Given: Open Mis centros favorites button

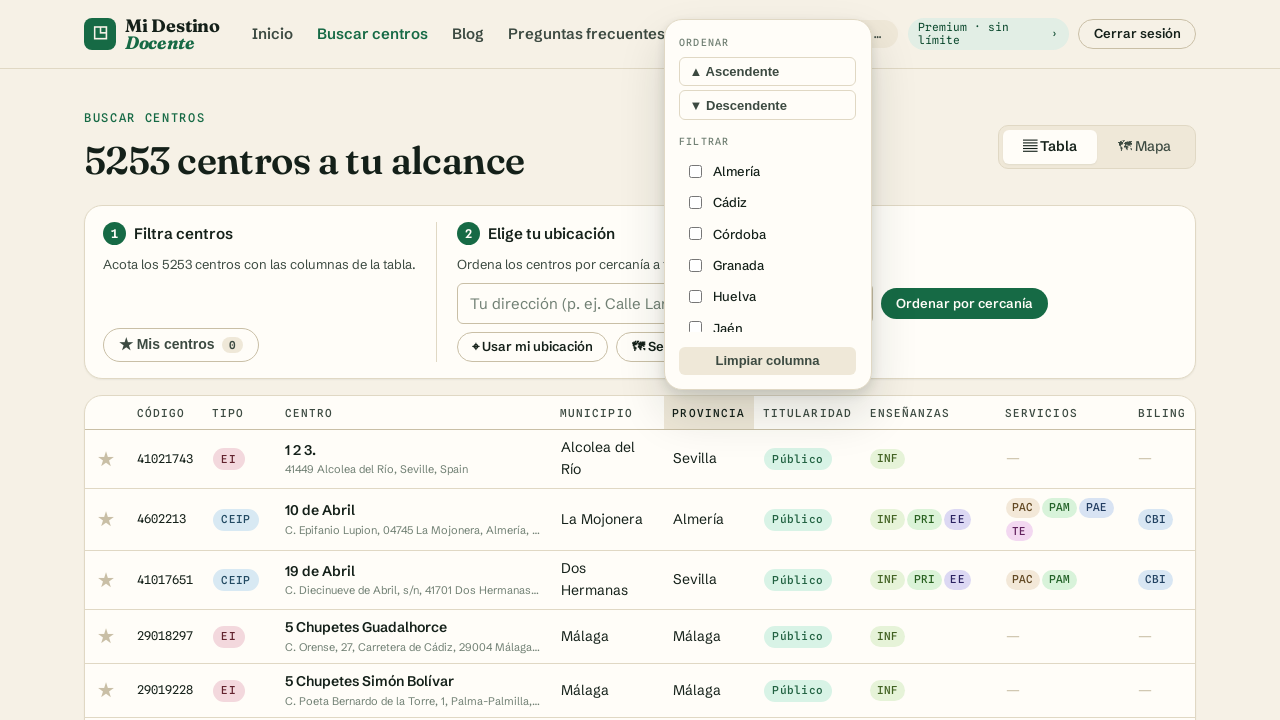Looking at the screenshot, I should pyautogui.click(x=181, y=345).
